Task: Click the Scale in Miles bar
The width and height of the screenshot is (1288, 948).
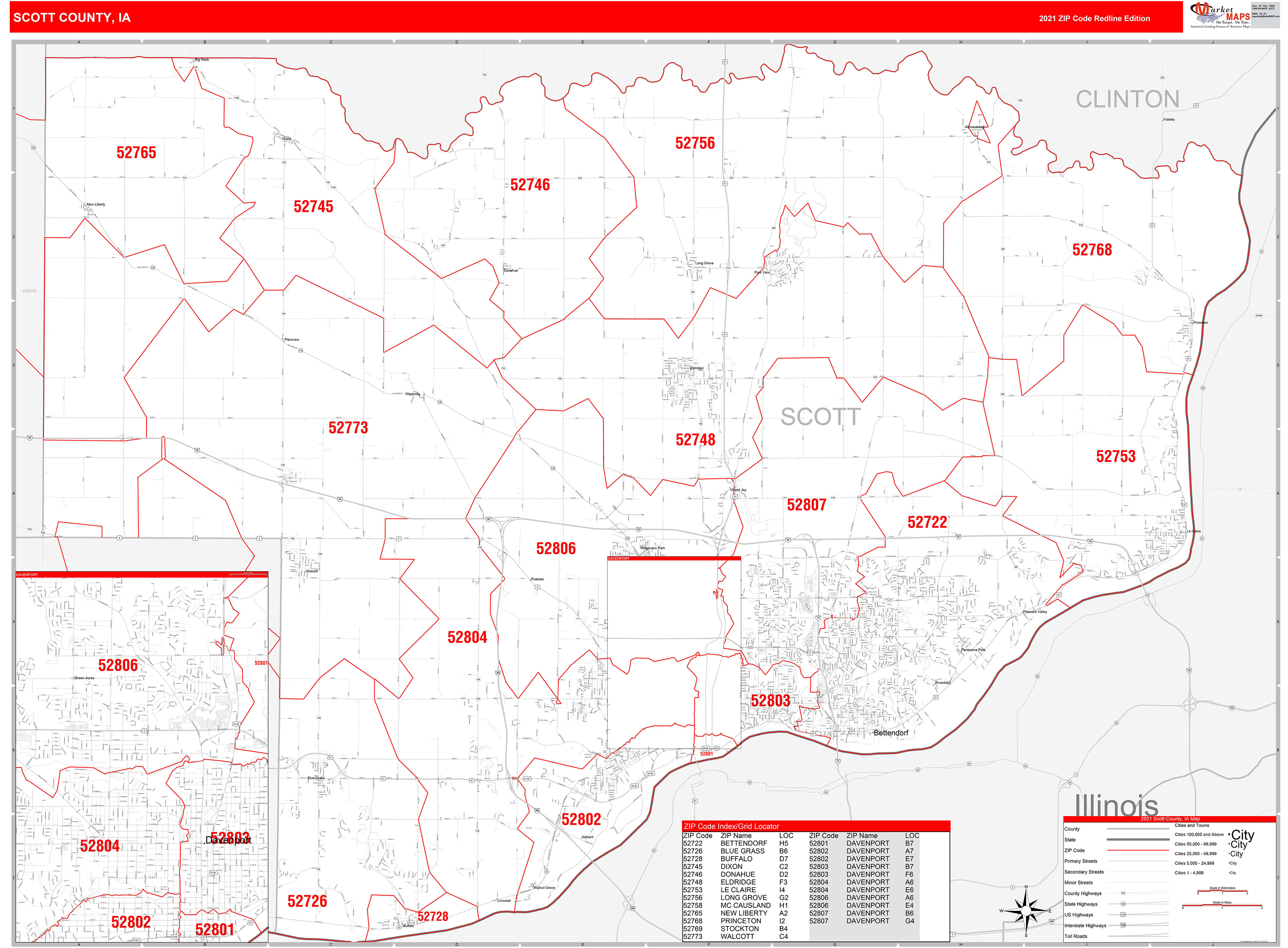Action: [x=1221, y=906]
